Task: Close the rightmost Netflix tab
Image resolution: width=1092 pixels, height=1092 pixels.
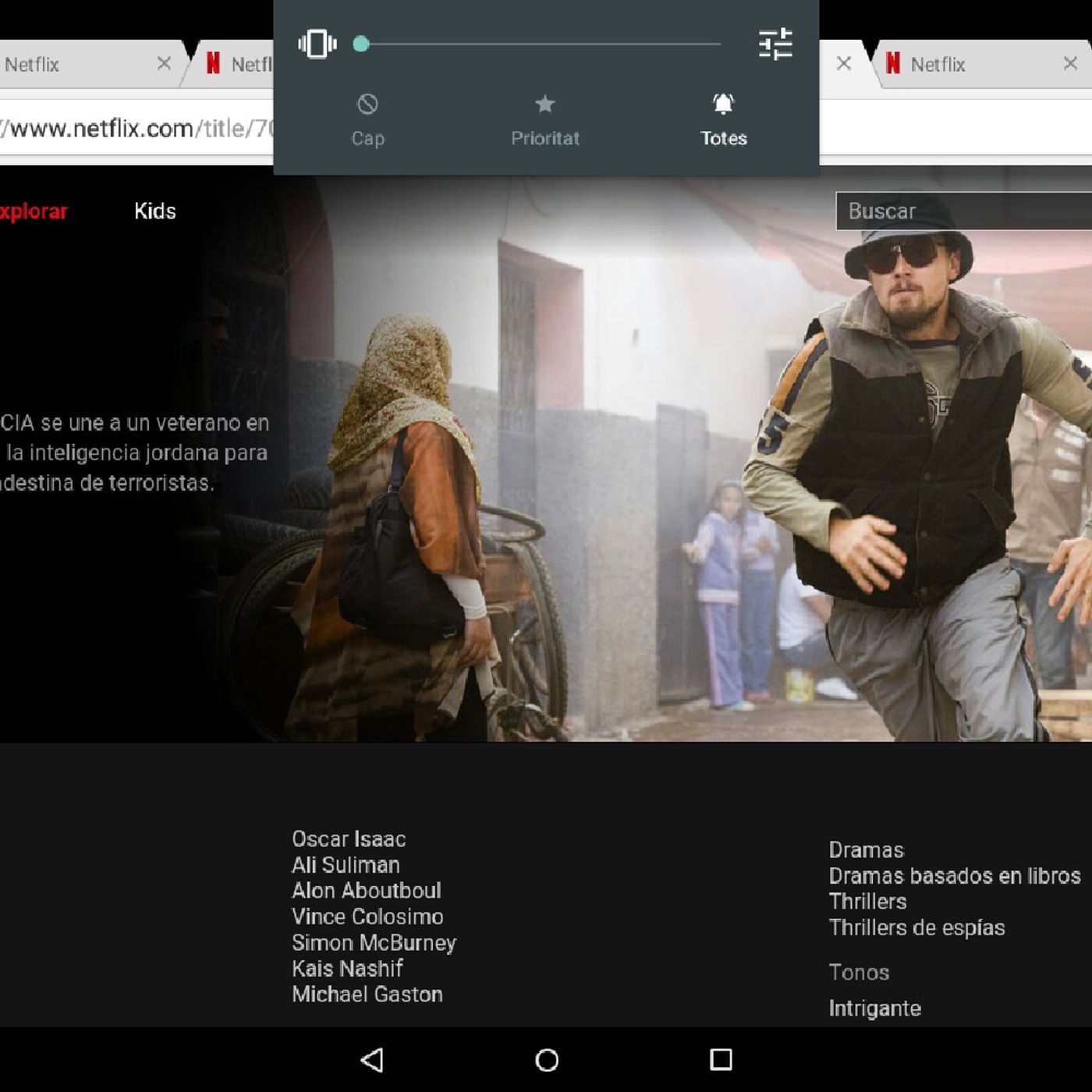Action: tap(1070, 63)
